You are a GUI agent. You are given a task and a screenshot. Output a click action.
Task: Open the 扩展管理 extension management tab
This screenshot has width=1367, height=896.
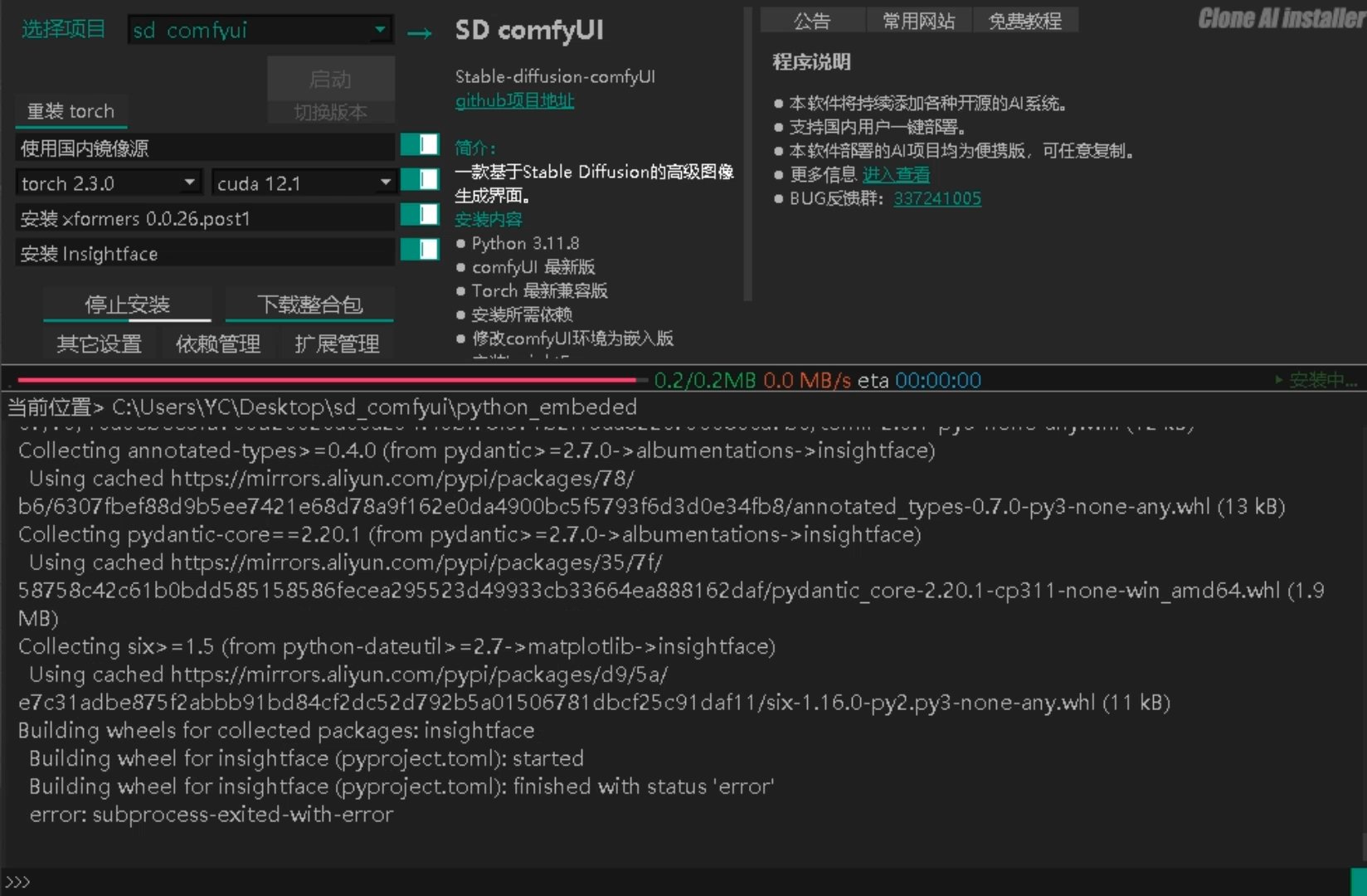coord(337,343)
